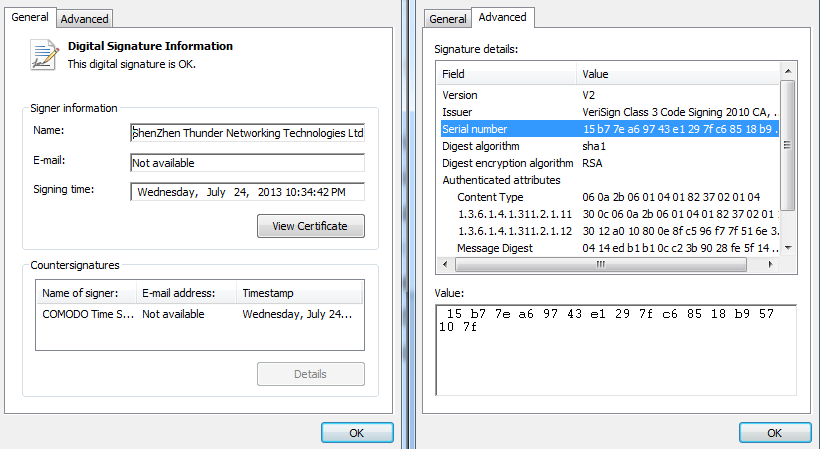Select the Digest encryption algorithm row
This screenshot has height=449, width=820.
(x=608, y=163)
